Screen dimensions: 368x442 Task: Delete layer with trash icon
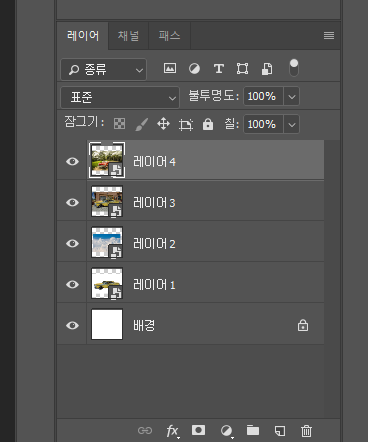[x=306, y=431]
